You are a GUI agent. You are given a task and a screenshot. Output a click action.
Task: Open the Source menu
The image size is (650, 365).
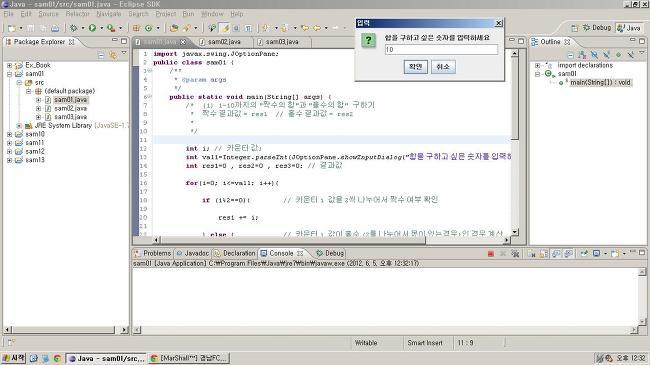(x=49, y=14)
